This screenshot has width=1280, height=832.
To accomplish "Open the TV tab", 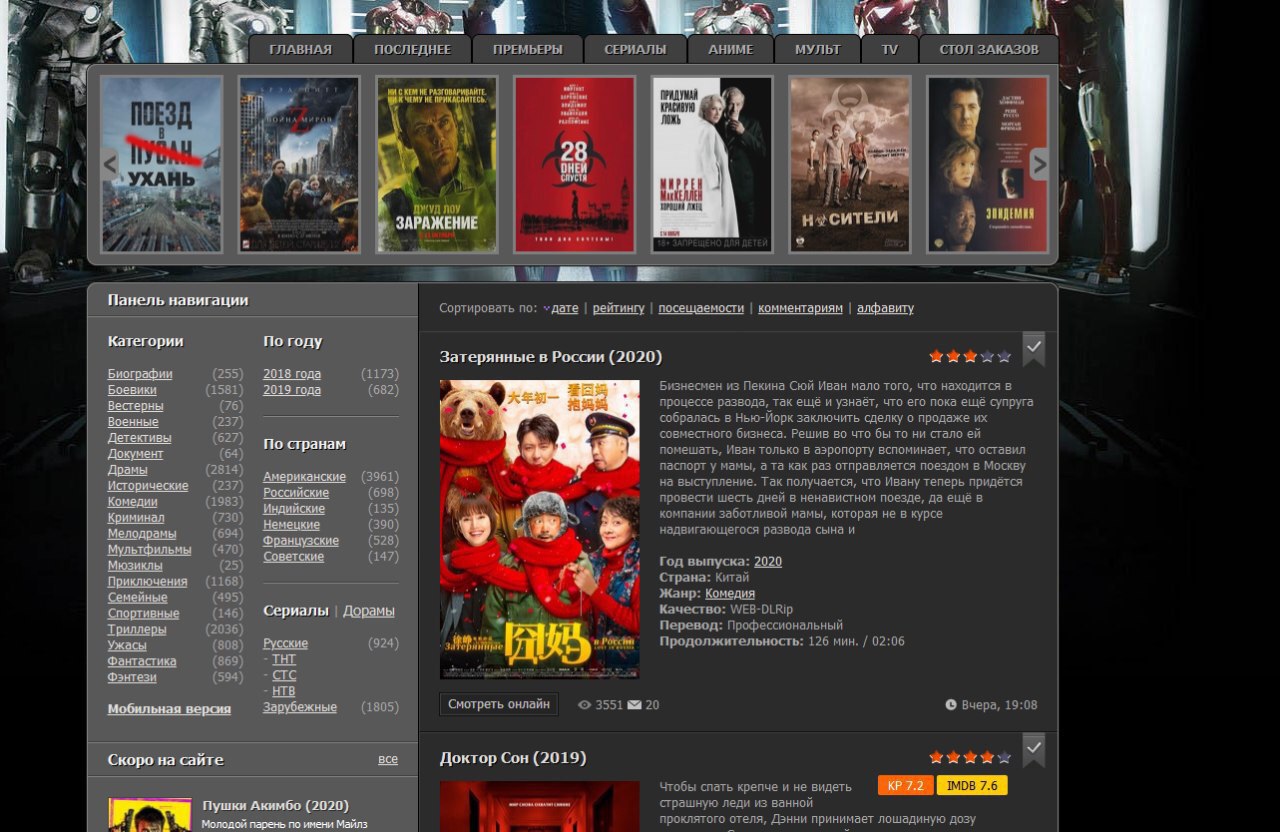I will 890,49.
